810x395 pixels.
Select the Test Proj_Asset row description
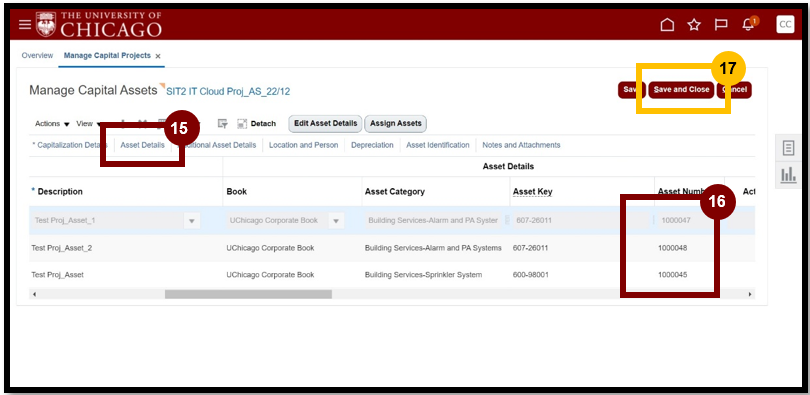pyautogui.click(x=57, y=275)
